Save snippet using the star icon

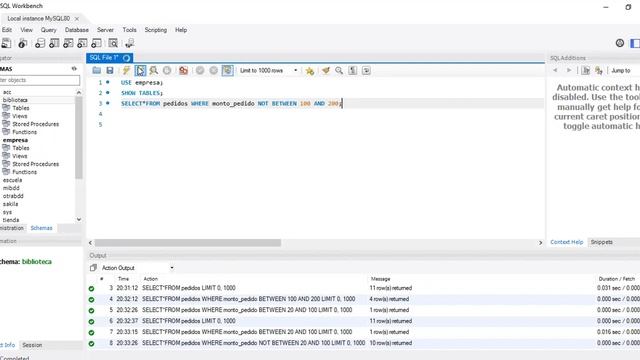(310, 71)
